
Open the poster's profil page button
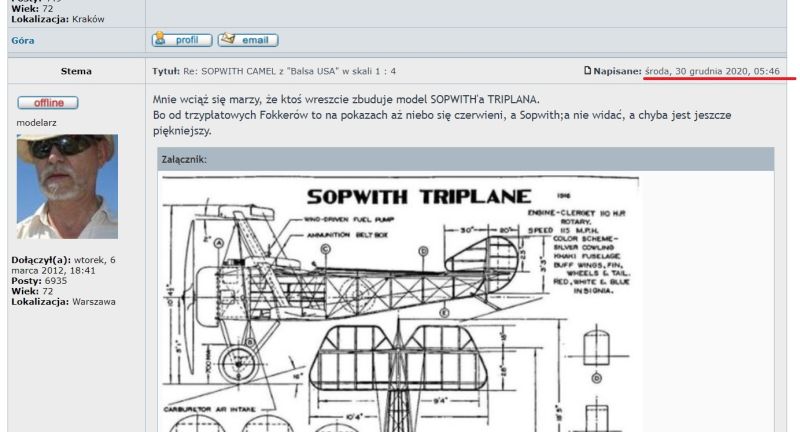coord(182,40)
